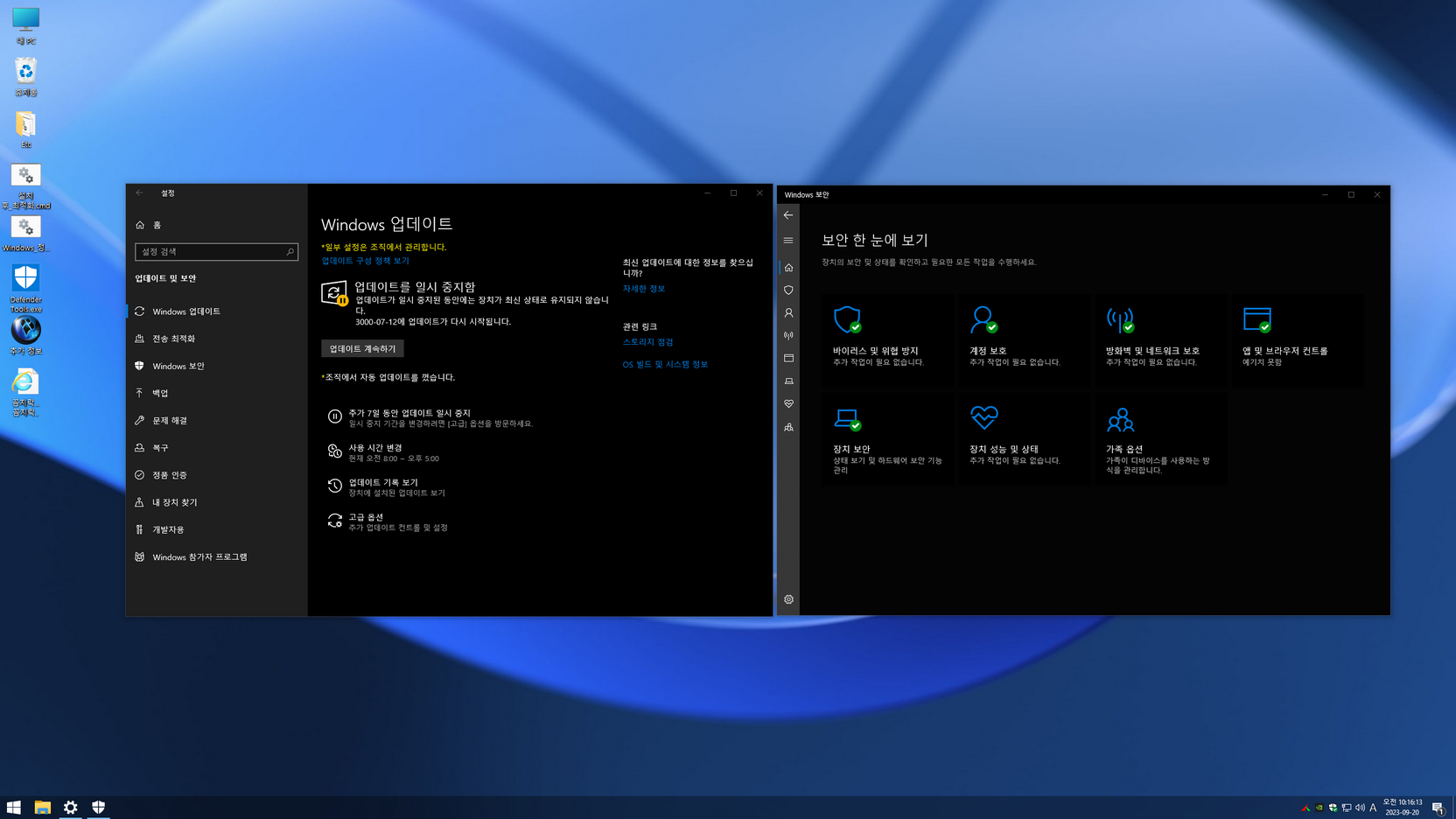The width and height of the screenshot is (1456, 819).
Task: Toggle IME input mode indicator A
Action: (1373, 808)
